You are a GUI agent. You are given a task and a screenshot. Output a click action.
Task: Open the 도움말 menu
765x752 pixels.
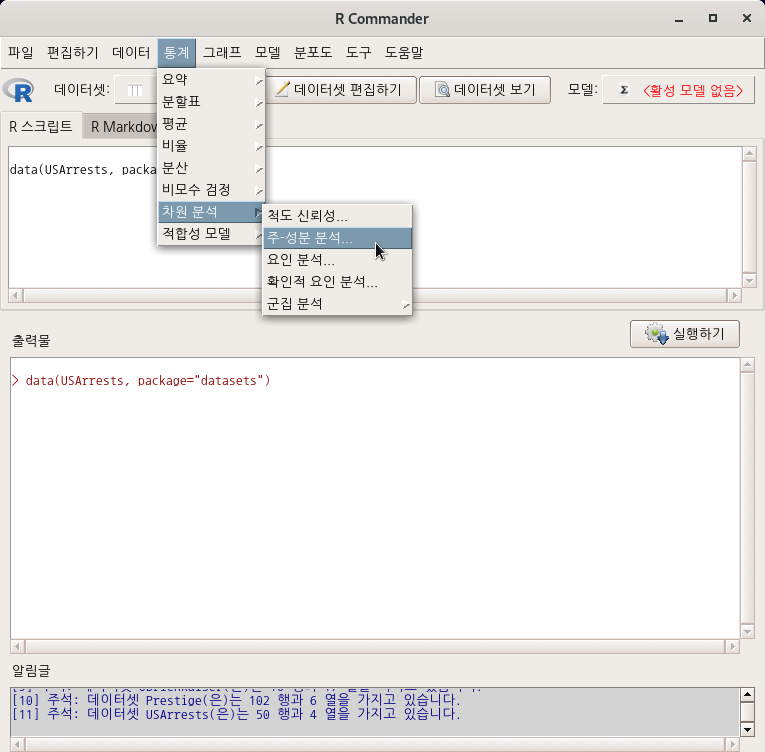click(x=404, y=52)
